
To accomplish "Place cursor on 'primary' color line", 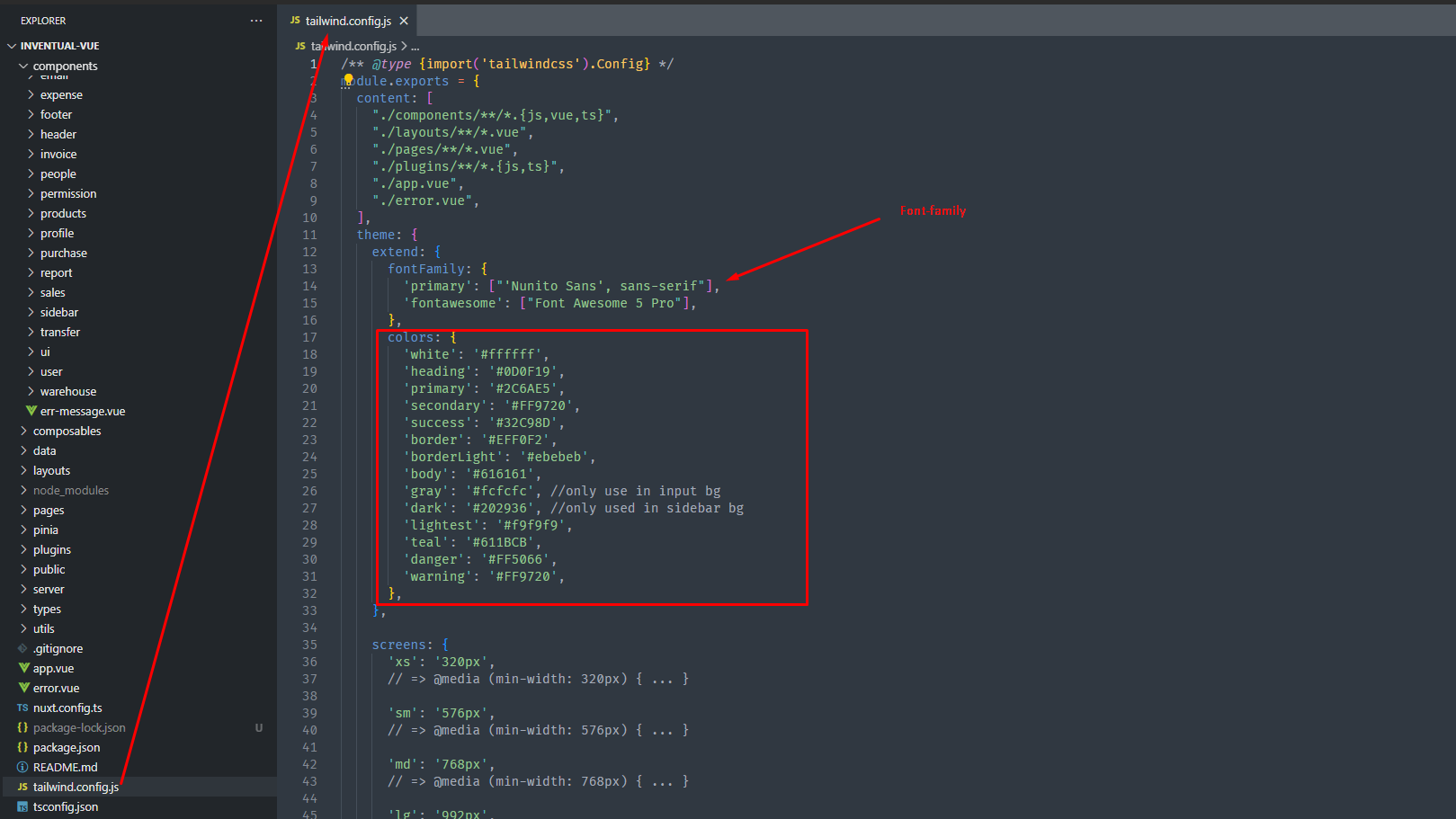I will [x=484, y=388].
